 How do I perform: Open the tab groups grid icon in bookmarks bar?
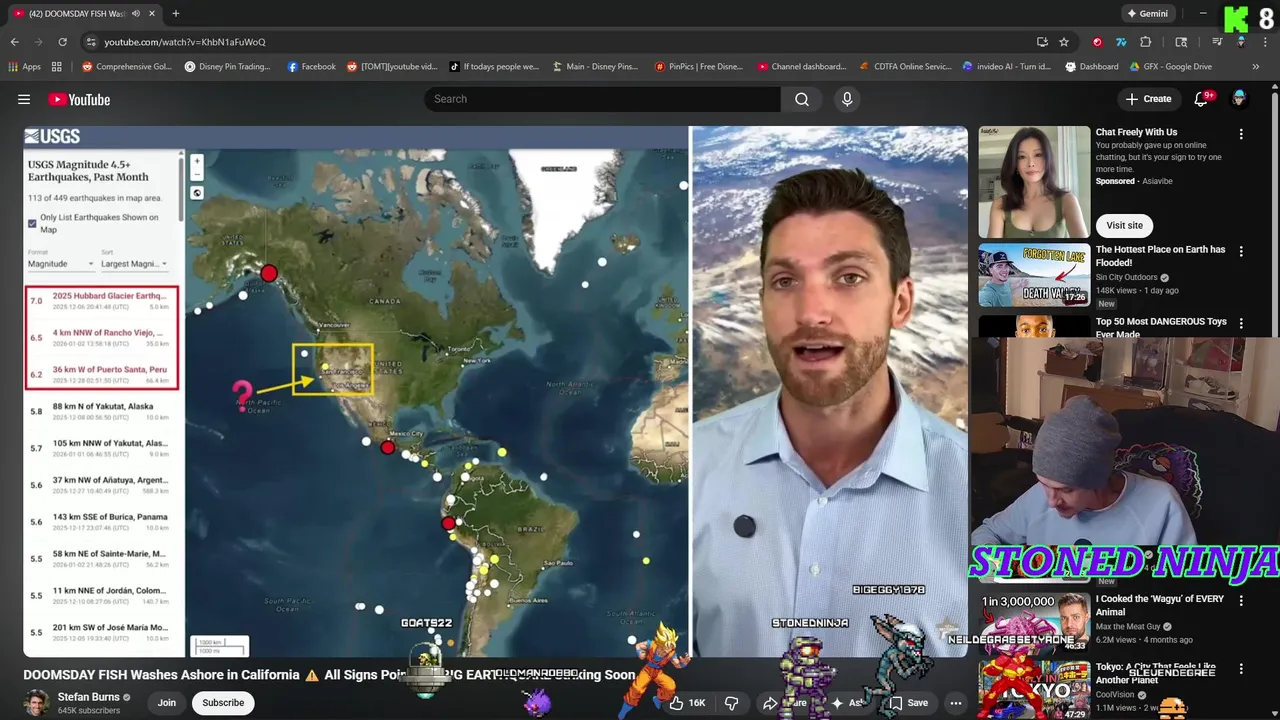(x=57, y=67)
